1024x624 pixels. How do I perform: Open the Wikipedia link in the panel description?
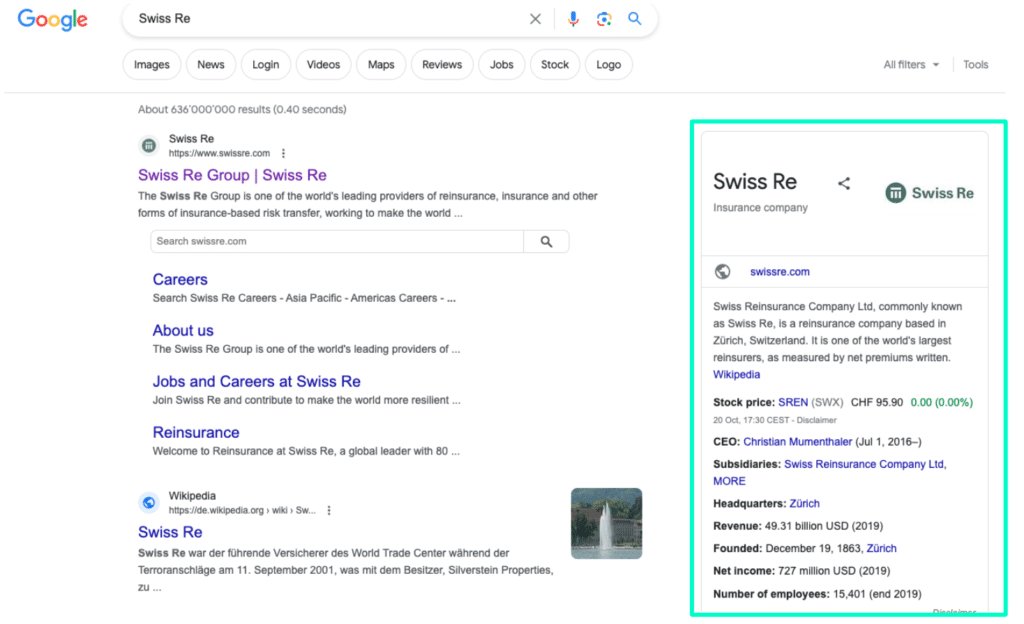736,375
